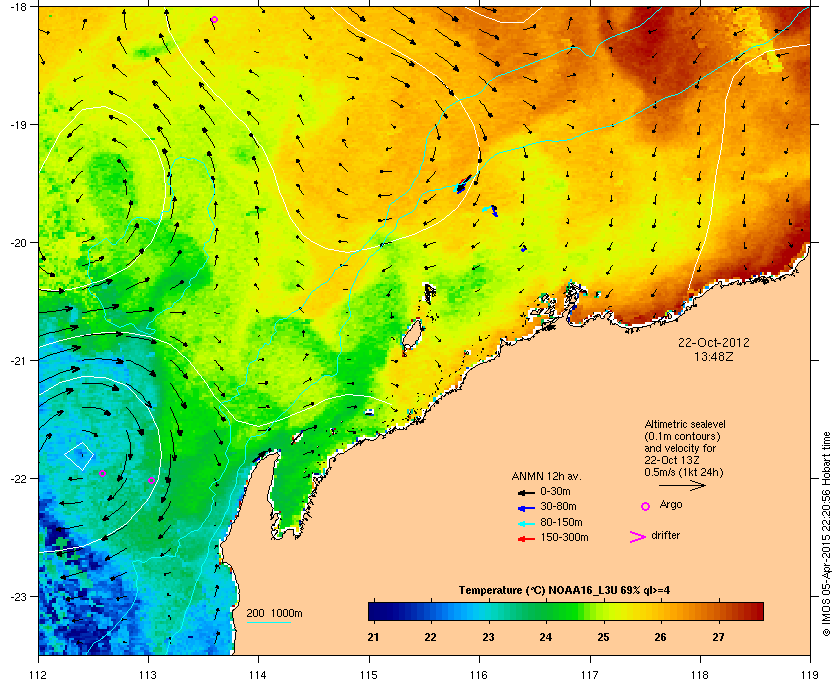Click the 'ANMN 12h av.' legend heading
840x680 pixels.
click(546, 476)
